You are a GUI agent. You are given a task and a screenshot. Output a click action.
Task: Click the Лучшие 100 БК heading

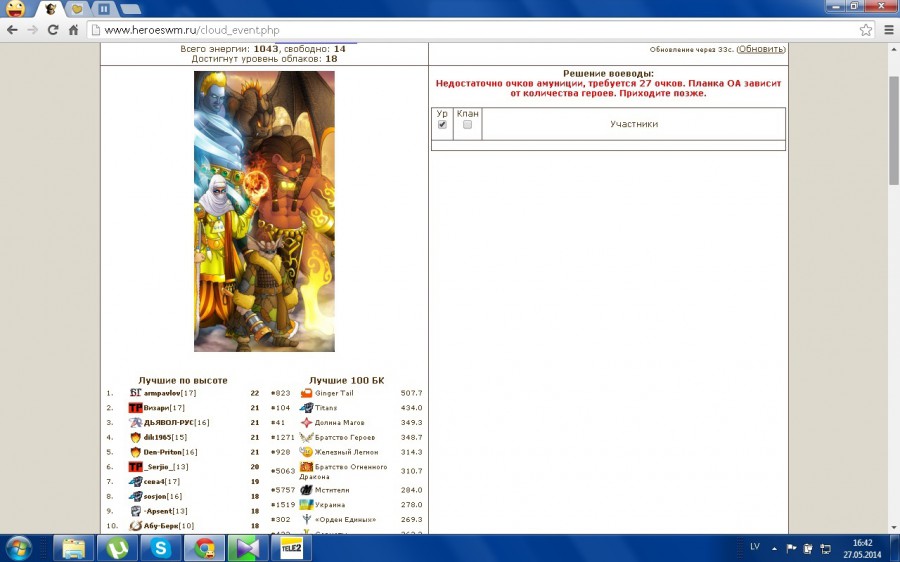[347, 380]
